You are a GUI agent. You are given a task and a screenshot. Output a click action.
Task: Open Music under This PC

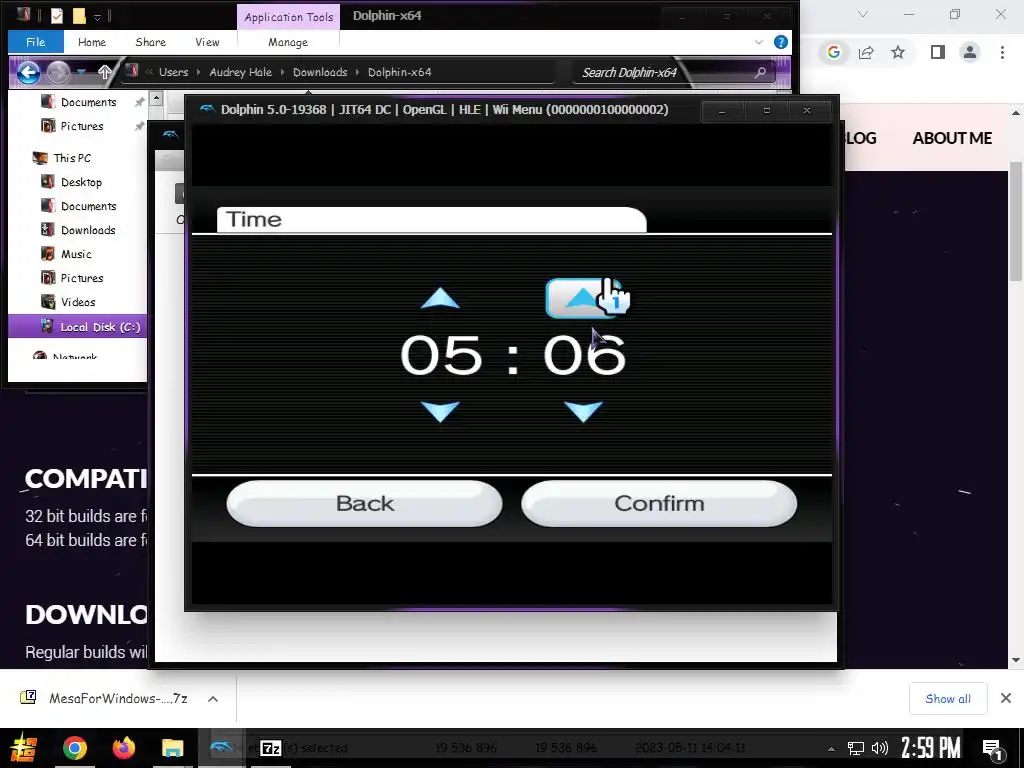(x=76, y=254)
